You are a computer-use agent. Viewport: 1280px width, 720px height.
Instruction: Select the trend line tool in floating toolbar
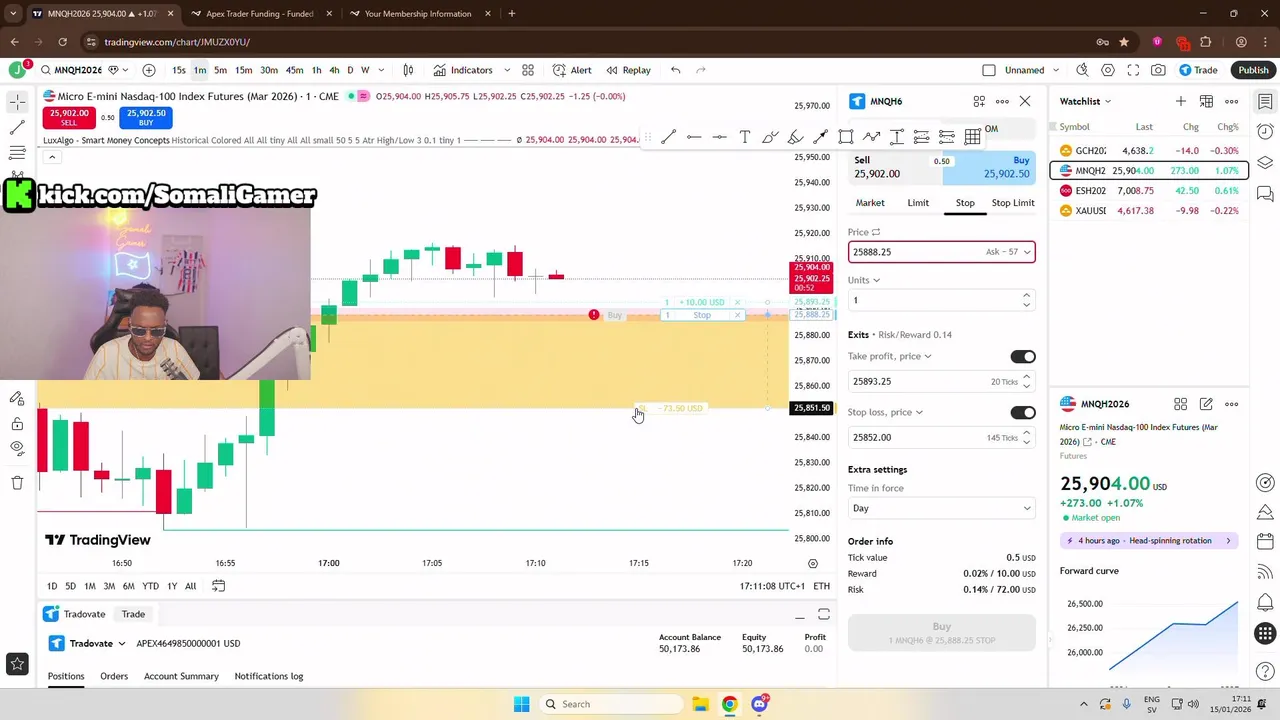point(668,137)
